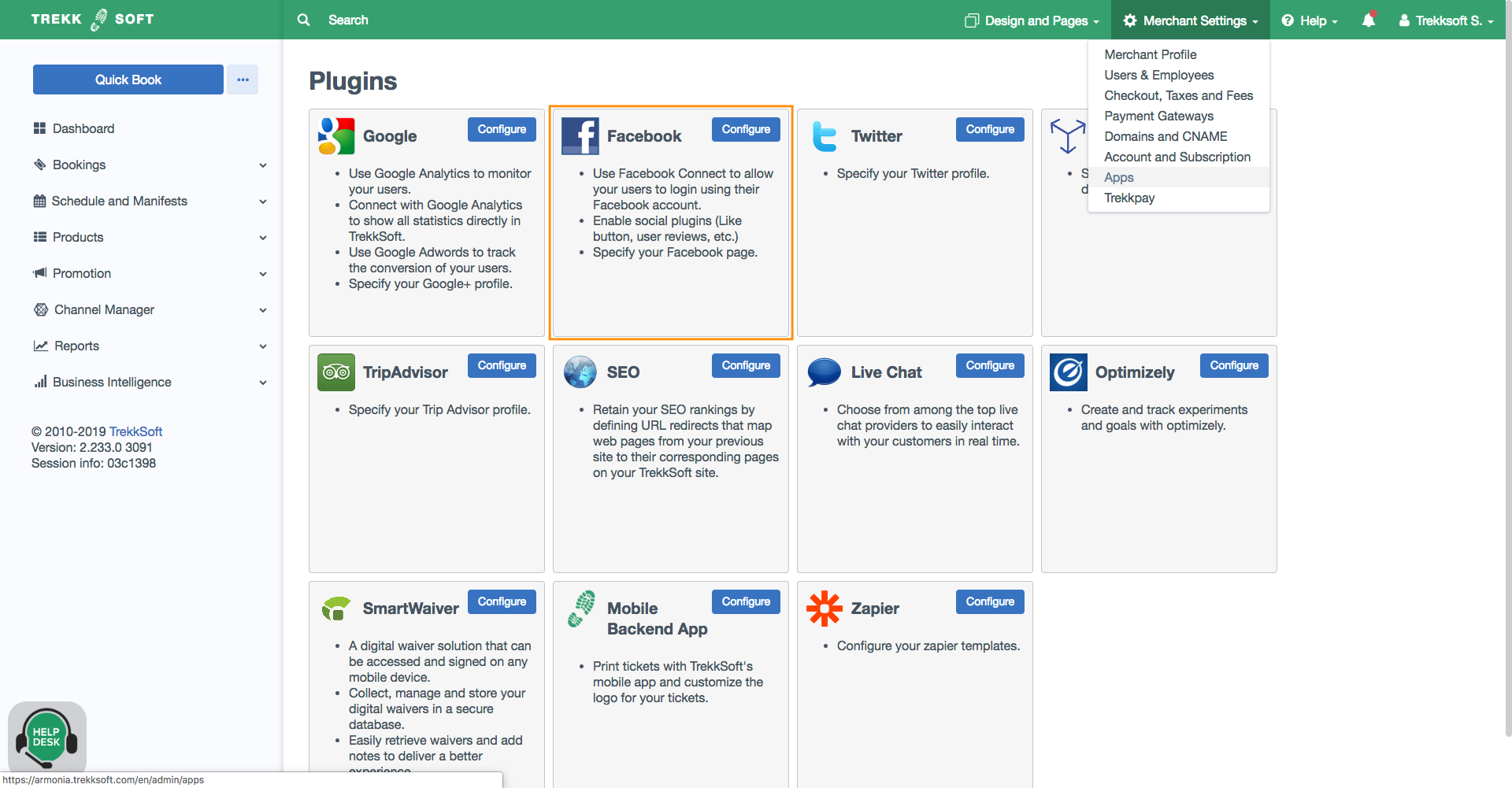Click the TripAdvisor owl icon
1512x788 pixels.
pyautogui.click(x=336, y=372)
